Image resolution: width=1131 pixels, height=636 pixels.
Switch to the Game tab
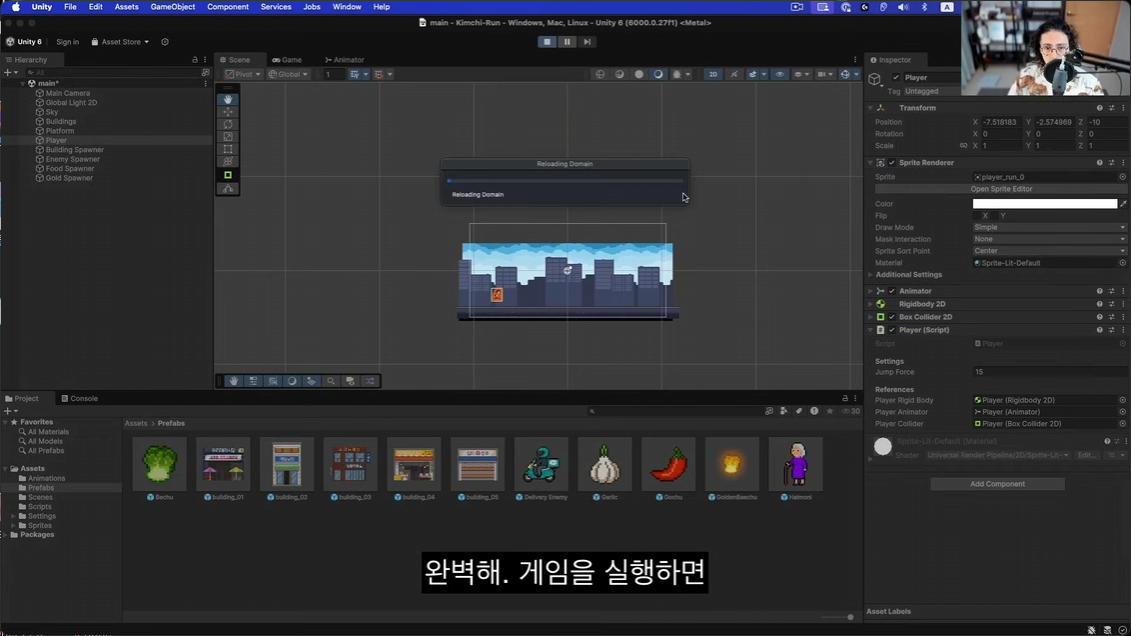click(287, 60)
